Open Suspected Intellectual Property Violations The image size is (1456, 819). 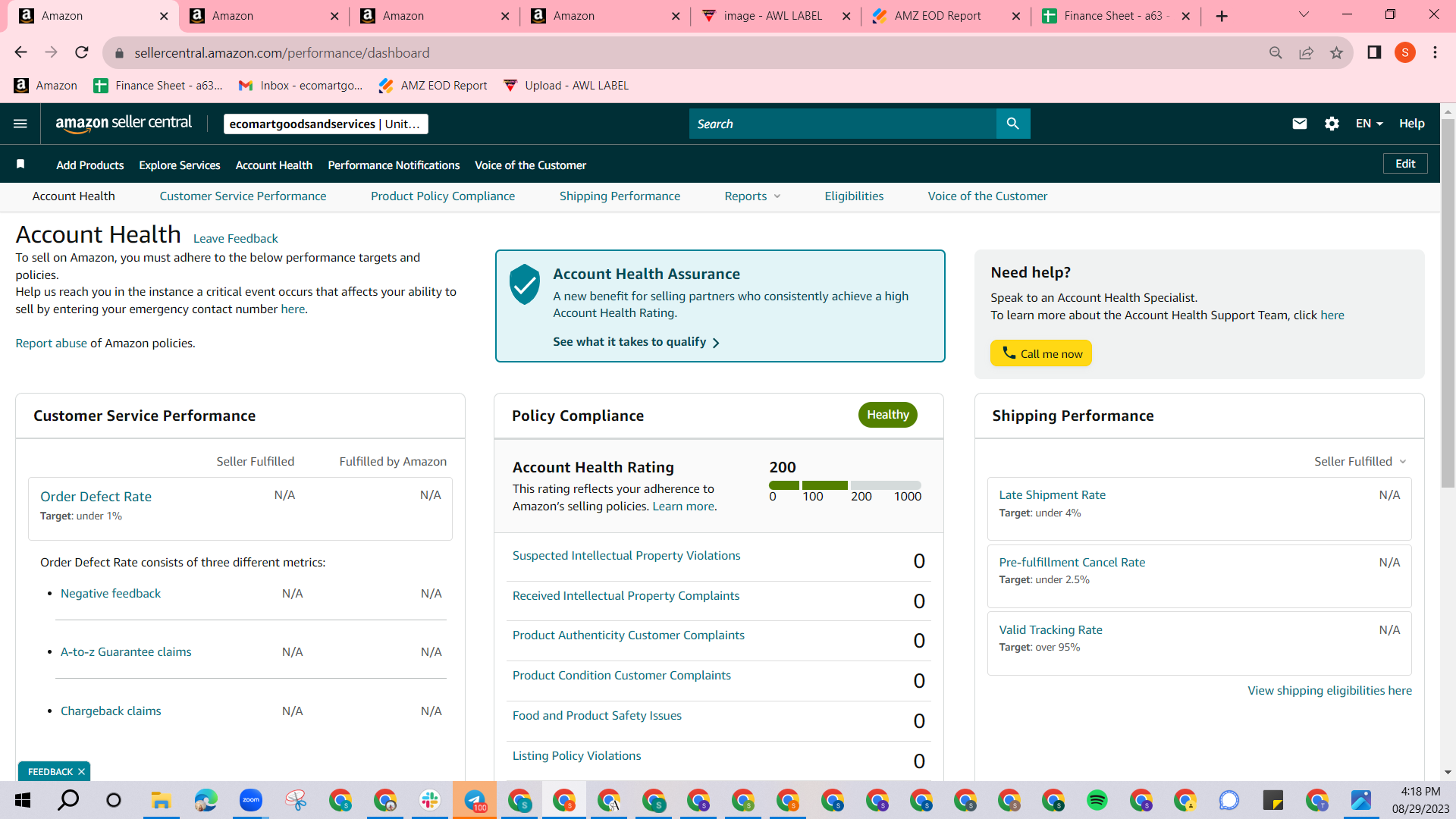[626, 555]
